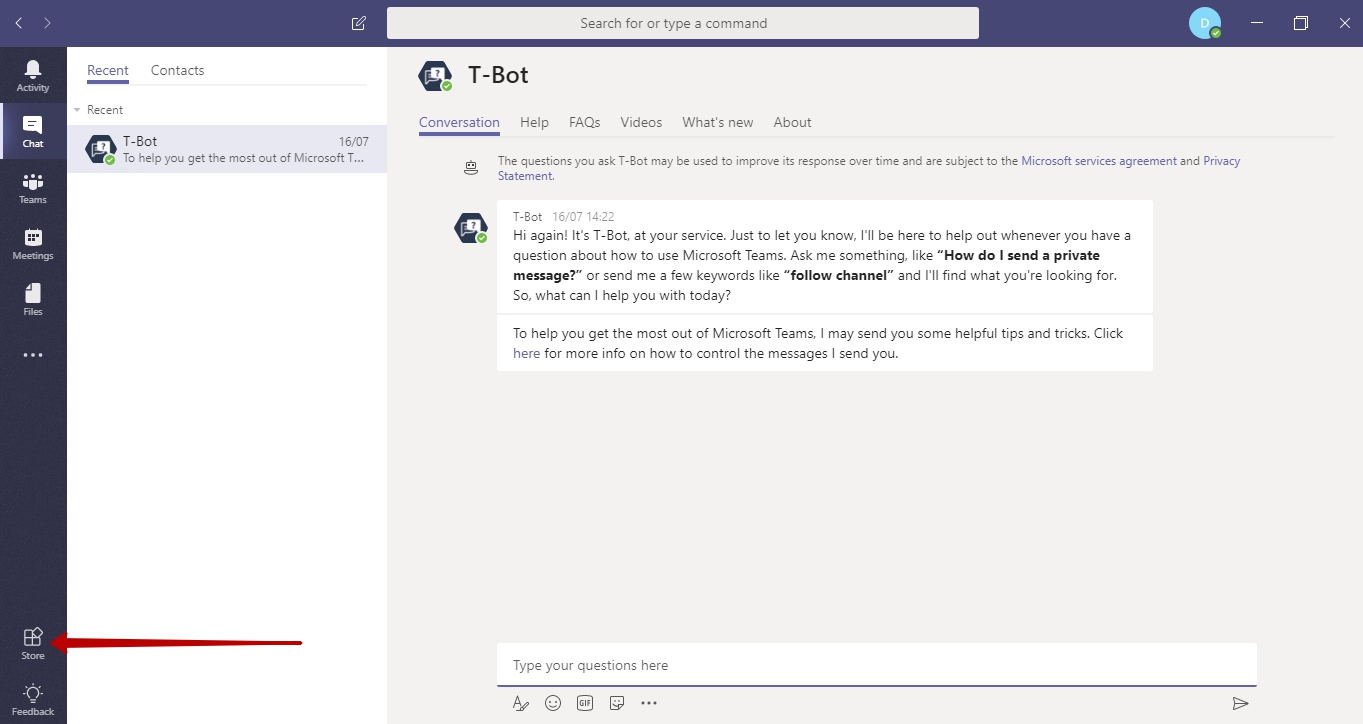Open the About tab
The height and width of the screenshot is (724, 1363).
[792, 122]
